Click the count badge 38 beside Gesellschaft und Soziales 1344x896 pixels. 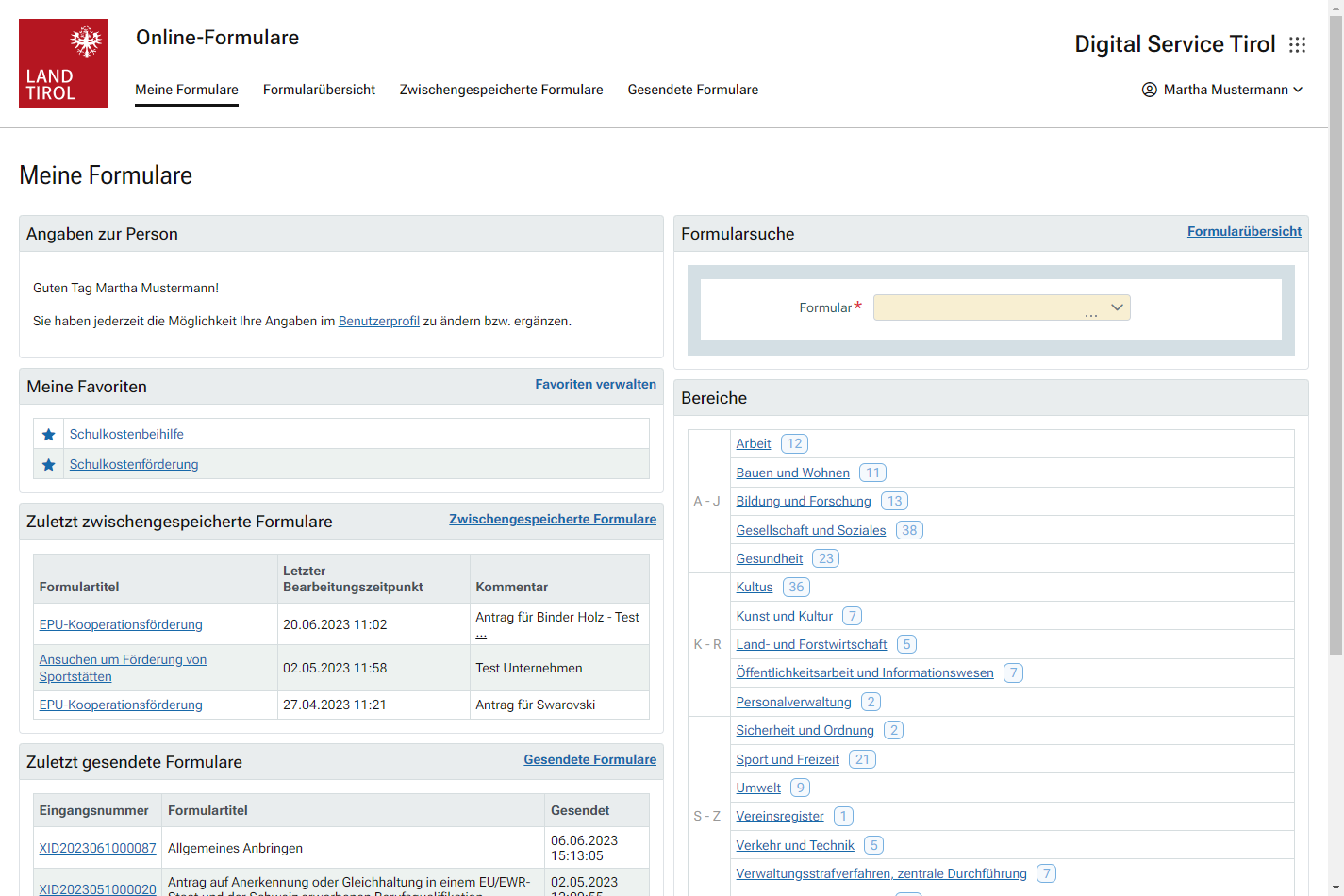909,530
